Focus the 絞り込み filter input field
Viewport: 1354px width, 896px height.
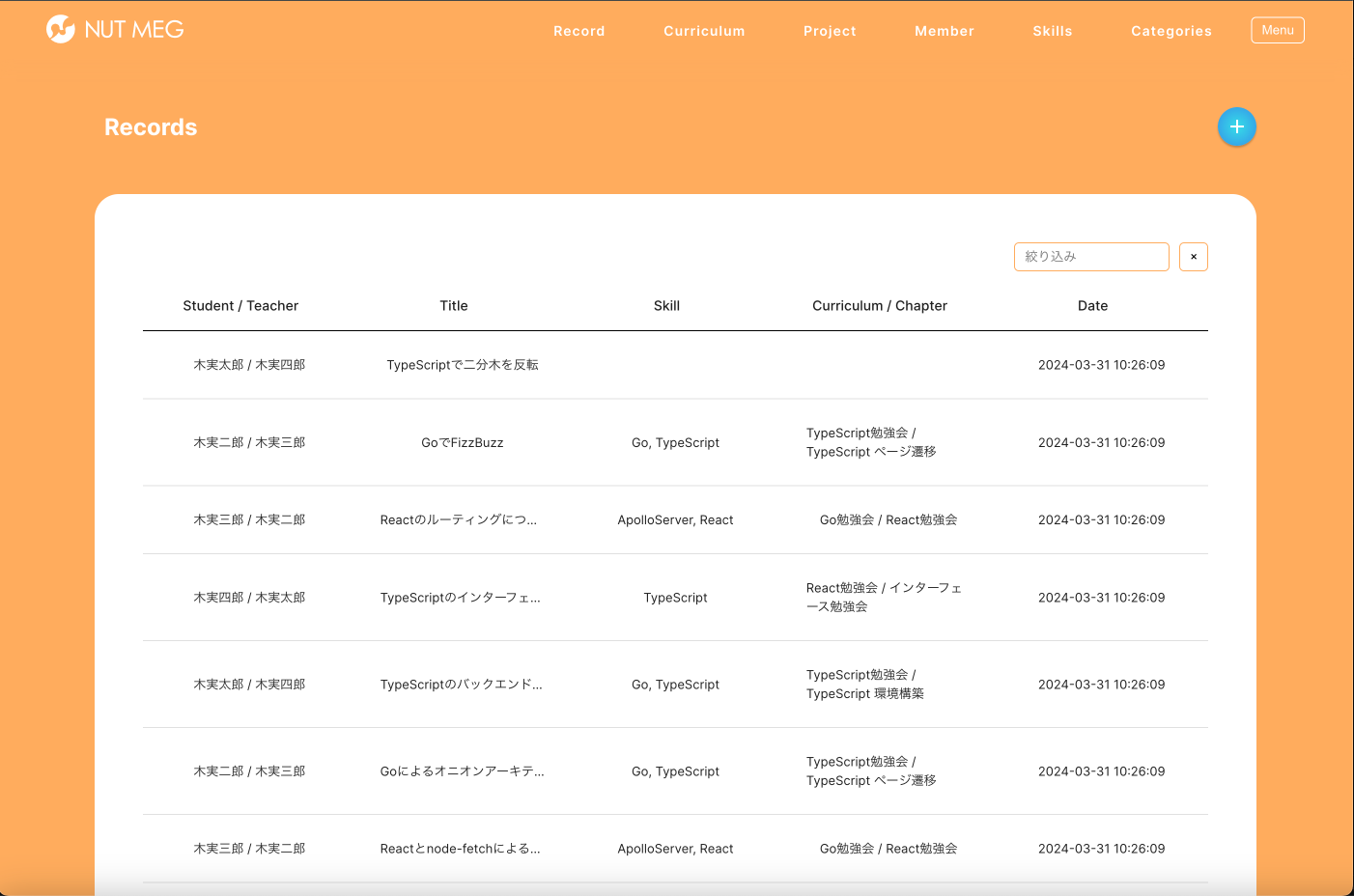click(1091, 257)
